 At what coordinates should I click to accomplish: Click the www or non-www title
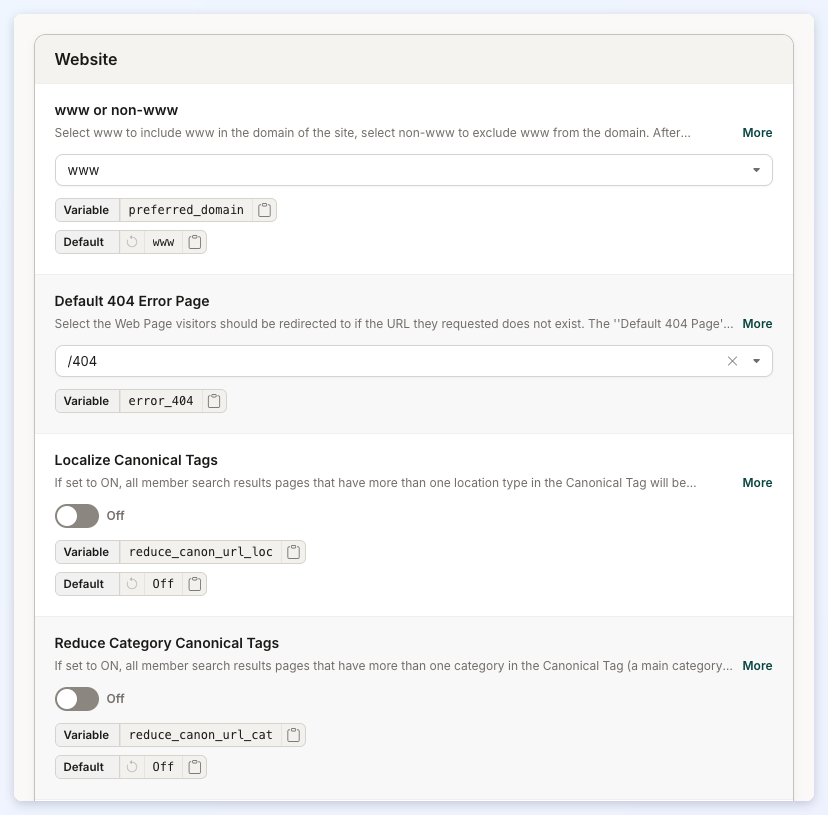(116, 110)
